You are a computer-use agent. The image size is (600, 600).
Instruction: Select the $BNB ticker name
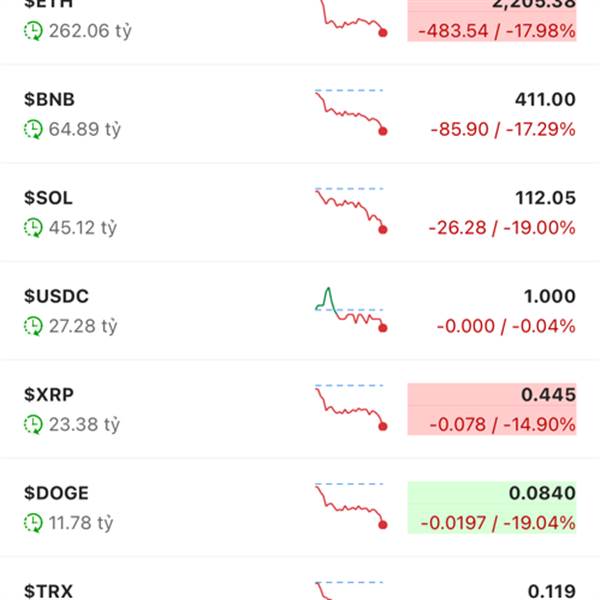pos(49,99)
